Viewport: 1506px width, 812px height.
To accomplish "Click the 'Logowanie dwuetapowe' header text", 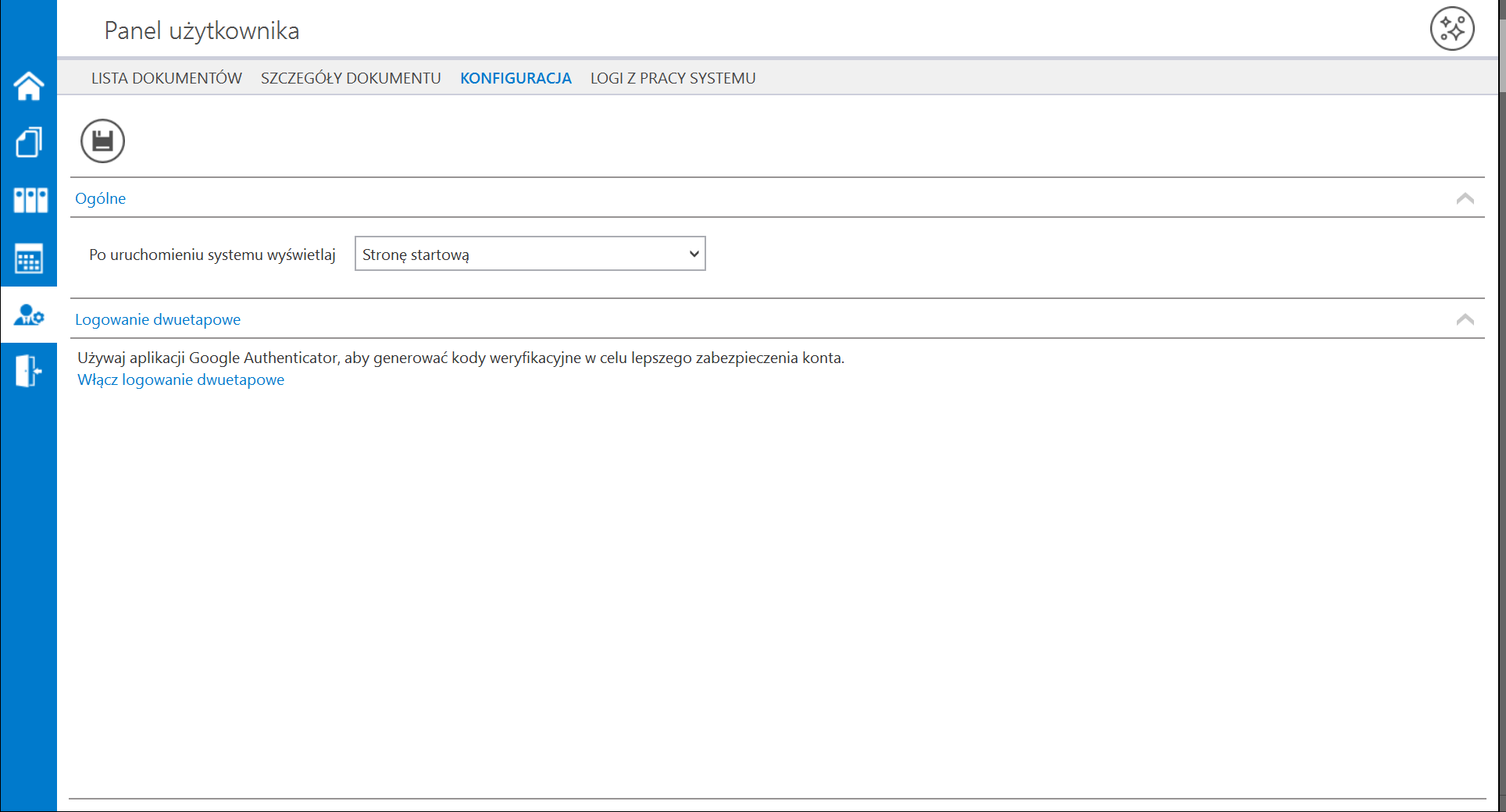I will click(158, 319).
